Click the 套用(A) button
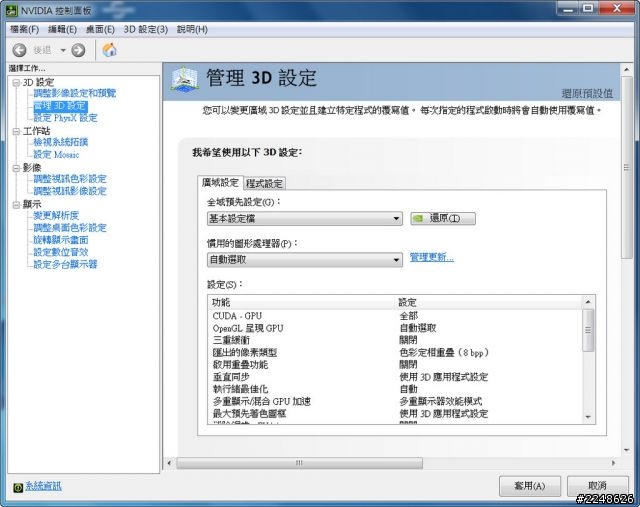This screenshot has height=507, width=640. [x=530, y=486]
